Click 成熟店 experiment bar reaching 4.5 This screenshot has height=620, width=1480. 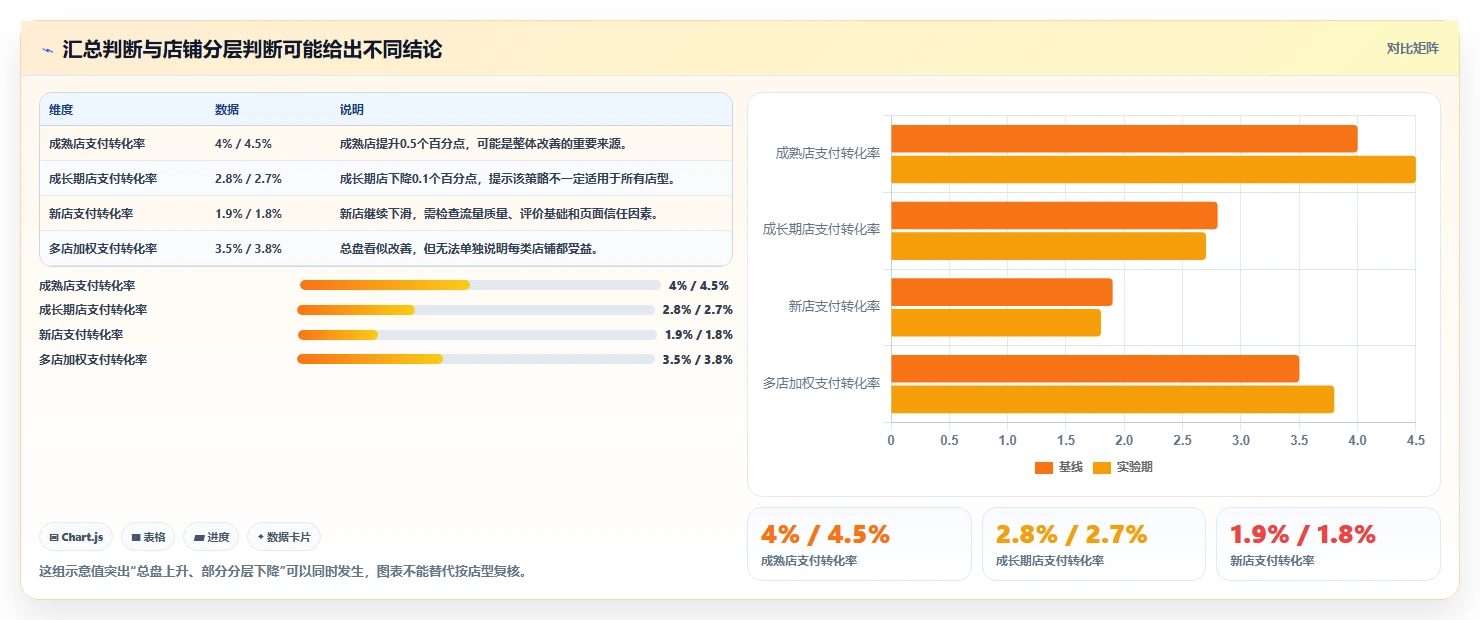pos(1153,169)
